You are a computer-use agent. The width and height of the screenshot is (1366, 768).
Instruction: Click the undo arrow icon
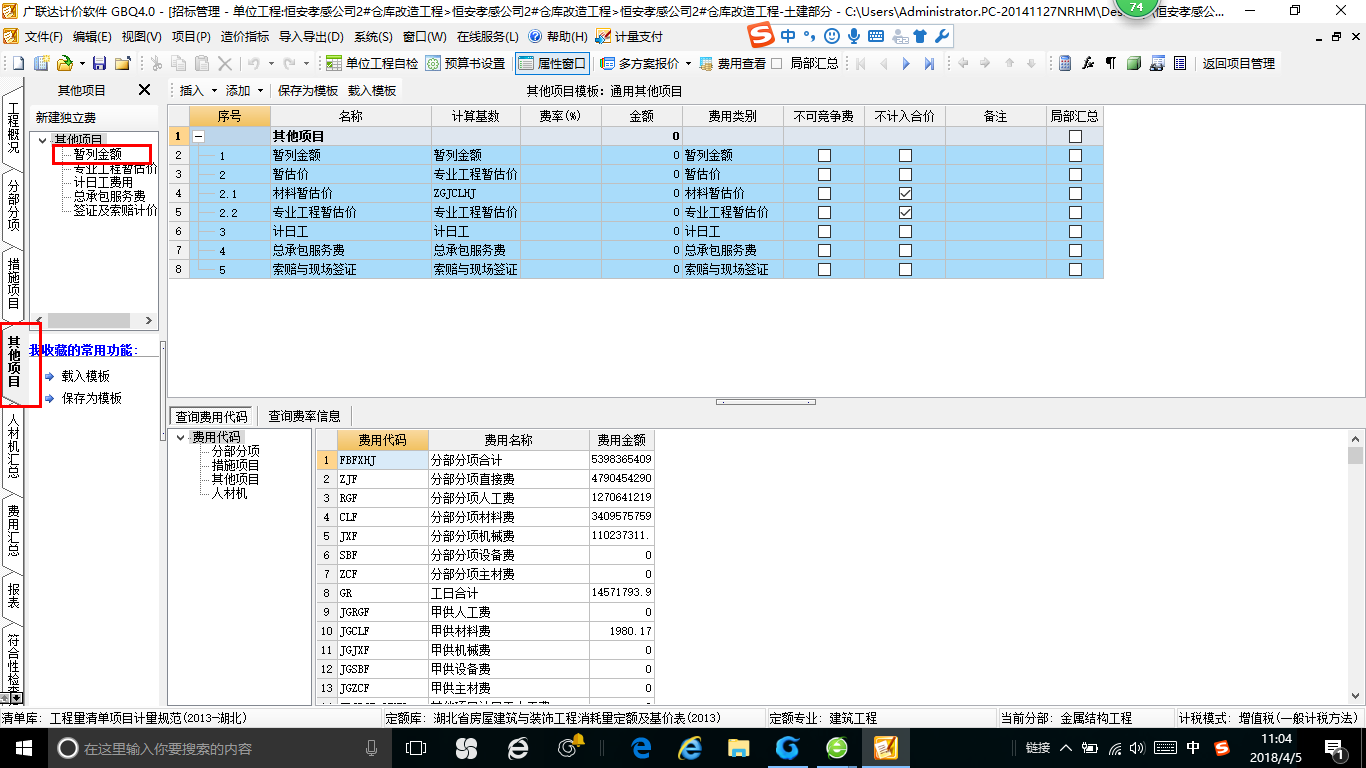(x=254, y=63)
